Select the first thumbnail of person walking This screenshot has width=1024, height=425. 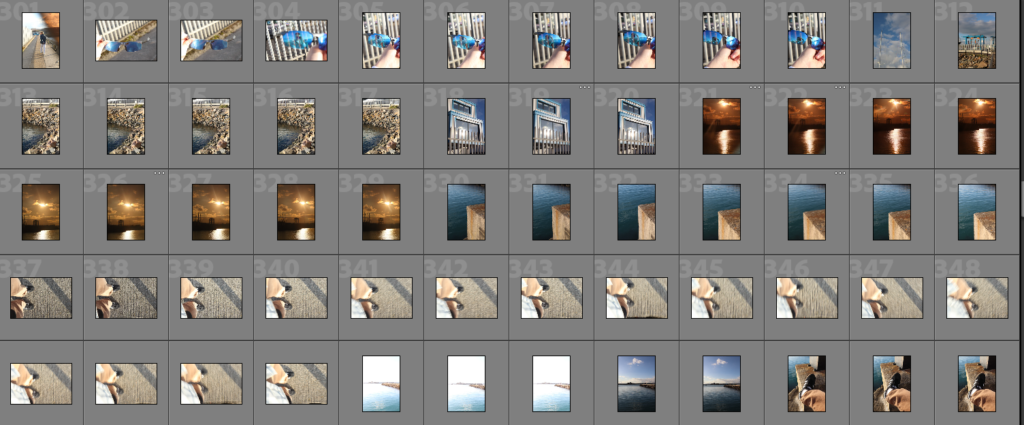click(40, 40)
